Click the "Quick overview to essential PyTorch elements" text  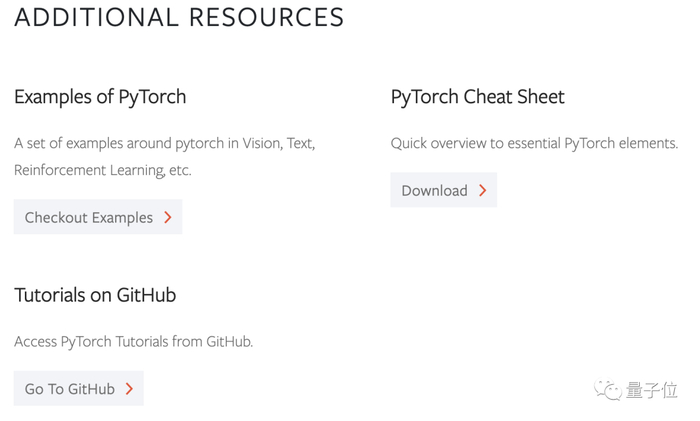pos(534,143)
